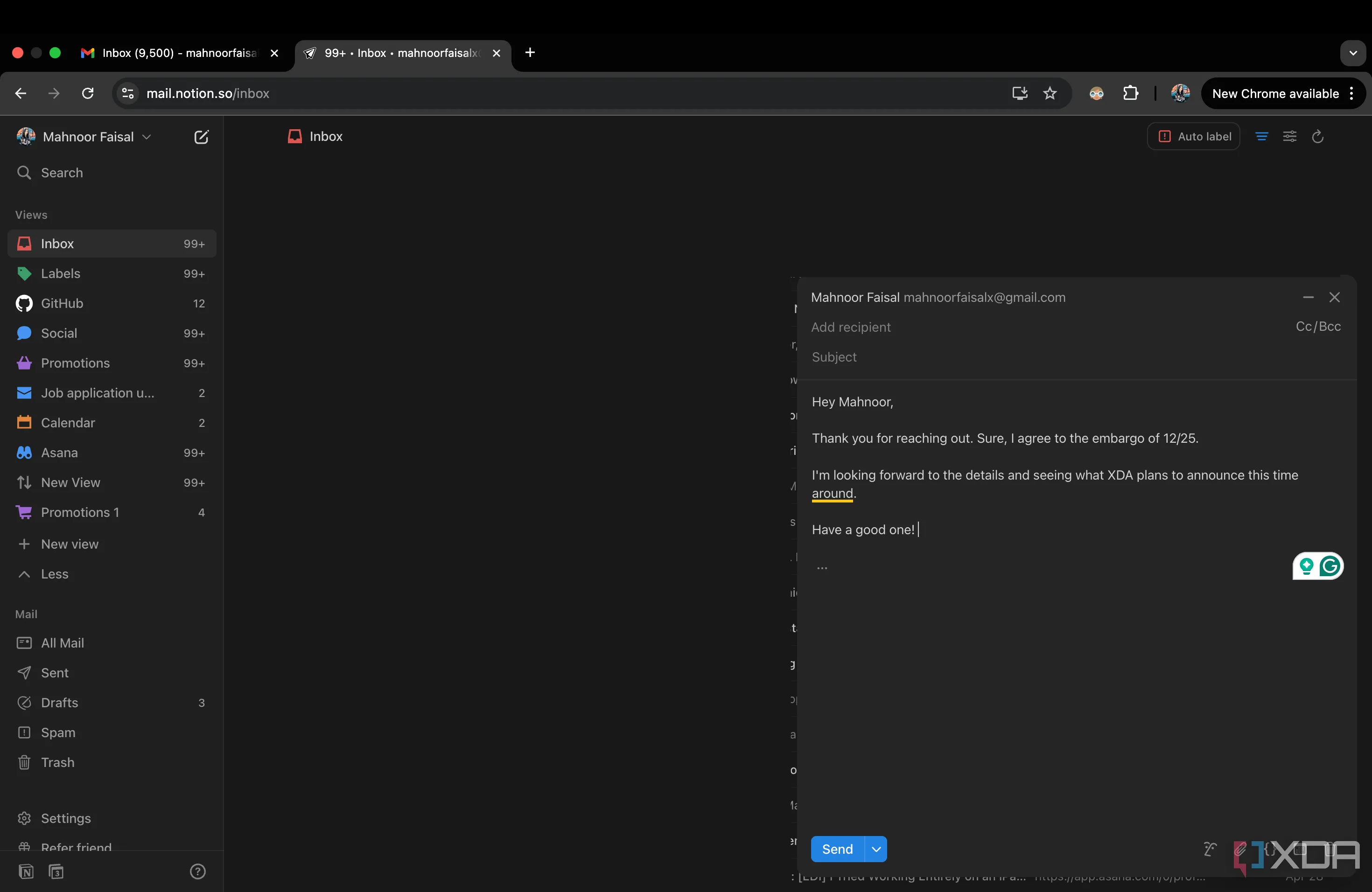Open the view filter sliders icon
The image size is (1372, 892).
[1289, 137]
